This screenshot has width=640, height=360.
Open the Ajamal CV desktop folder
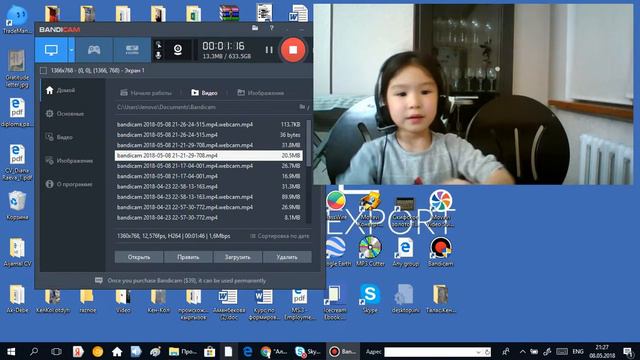17,252
